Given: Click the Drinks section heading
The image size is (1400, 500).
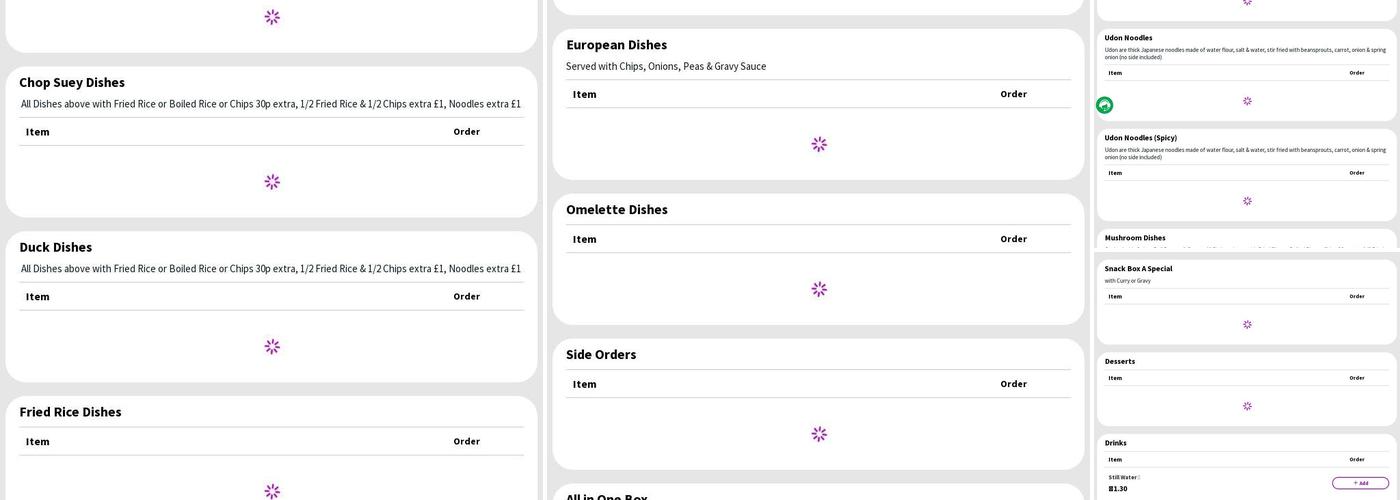Looking at the screenshot, I should (1115, 443).
